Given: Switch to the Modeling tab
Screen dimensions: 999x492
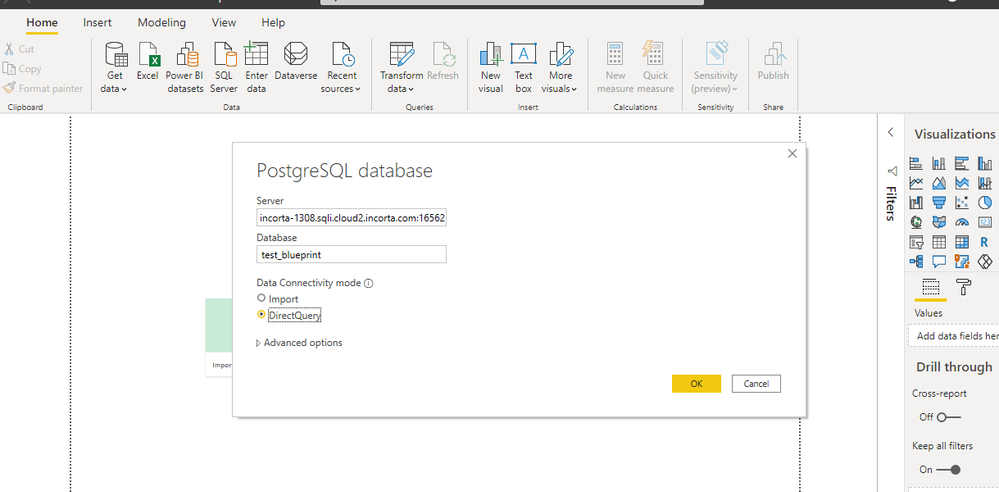Looking at the screenshot, I should point(161,22).
